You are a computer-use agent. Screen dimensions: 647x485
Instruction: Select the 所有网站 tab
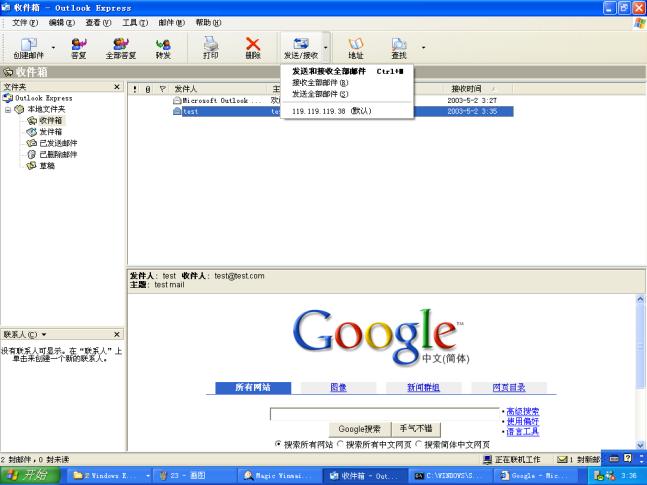click(253, 388)
